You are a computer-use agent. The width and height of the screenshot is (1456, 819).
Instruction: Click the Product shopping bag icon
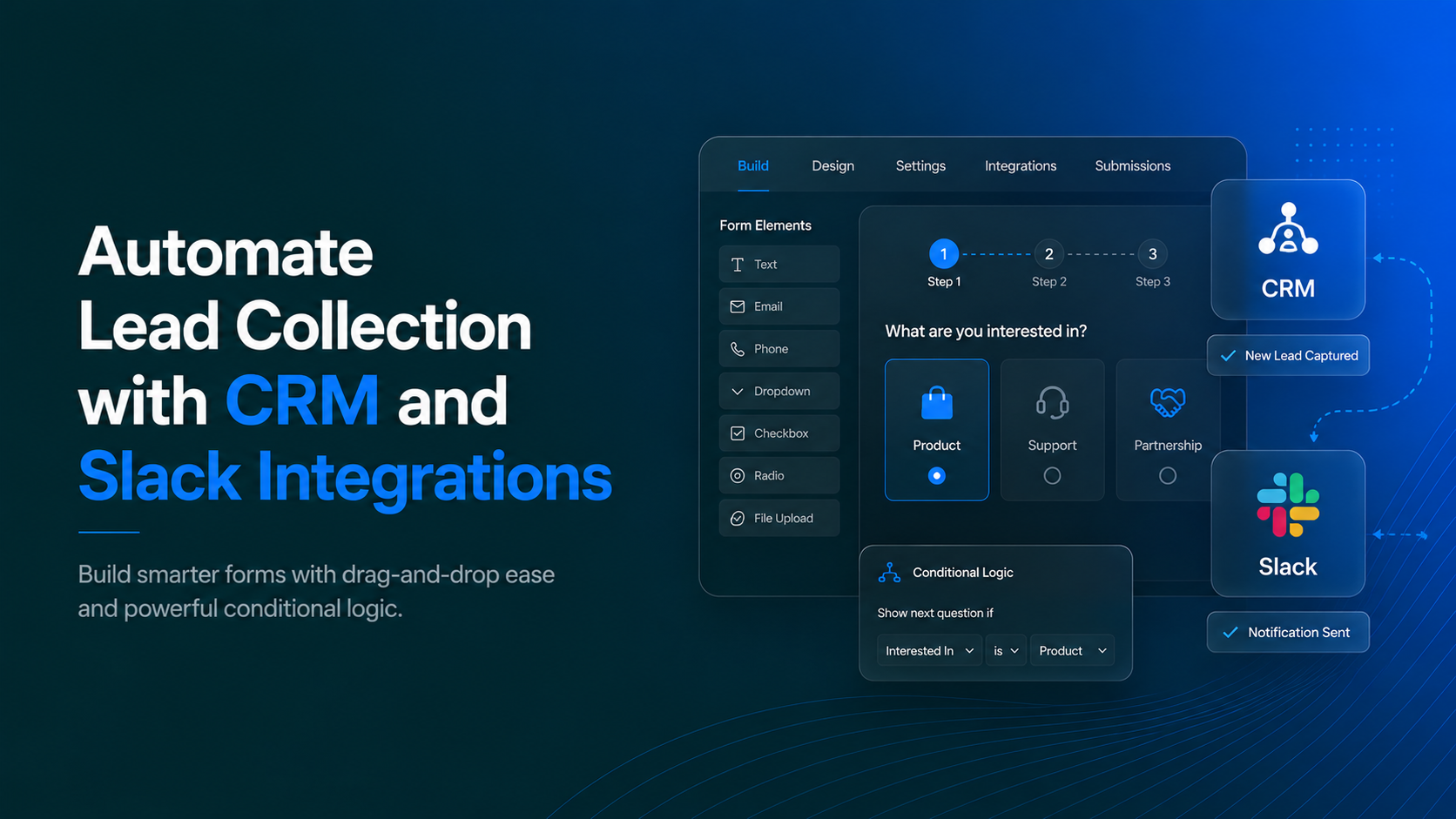[937, 402]
